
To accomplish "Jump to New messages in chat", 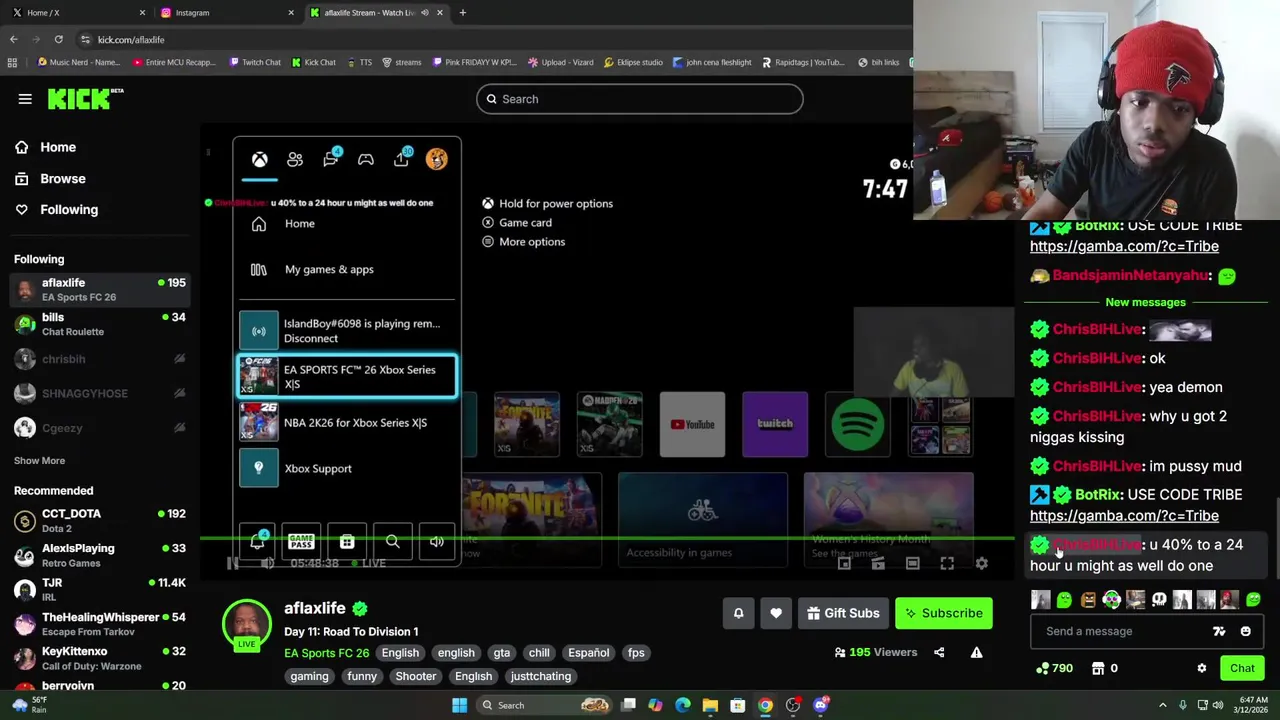I will 1145,302.
